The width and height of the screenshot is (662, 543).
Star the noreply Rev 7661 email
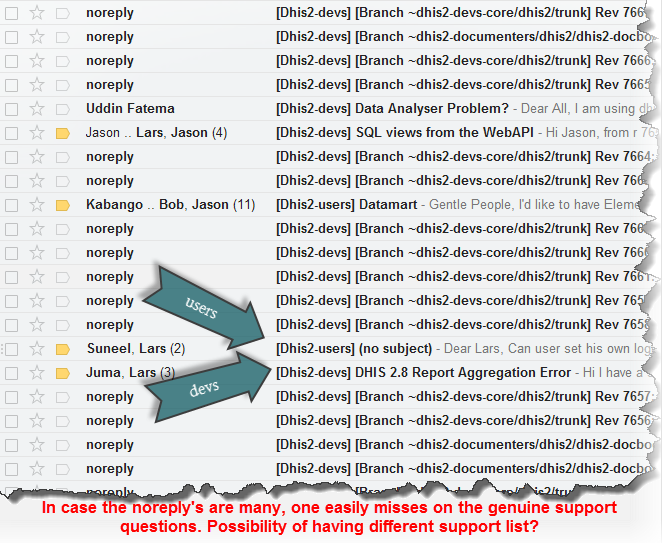[x=37, y=277]
